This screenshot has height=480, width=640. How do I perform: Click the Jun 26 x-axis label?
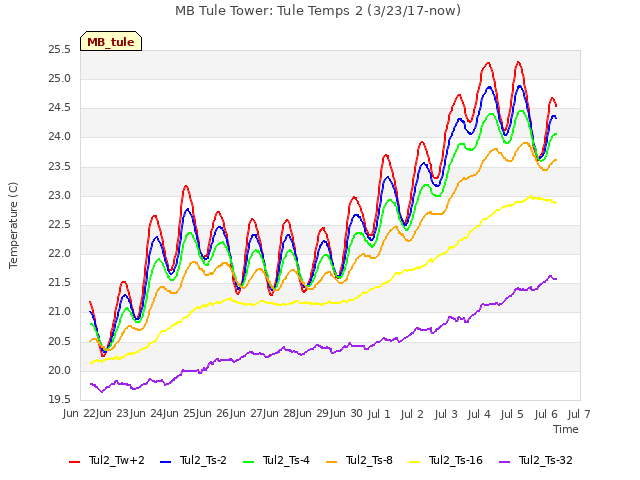click(213, 414)
